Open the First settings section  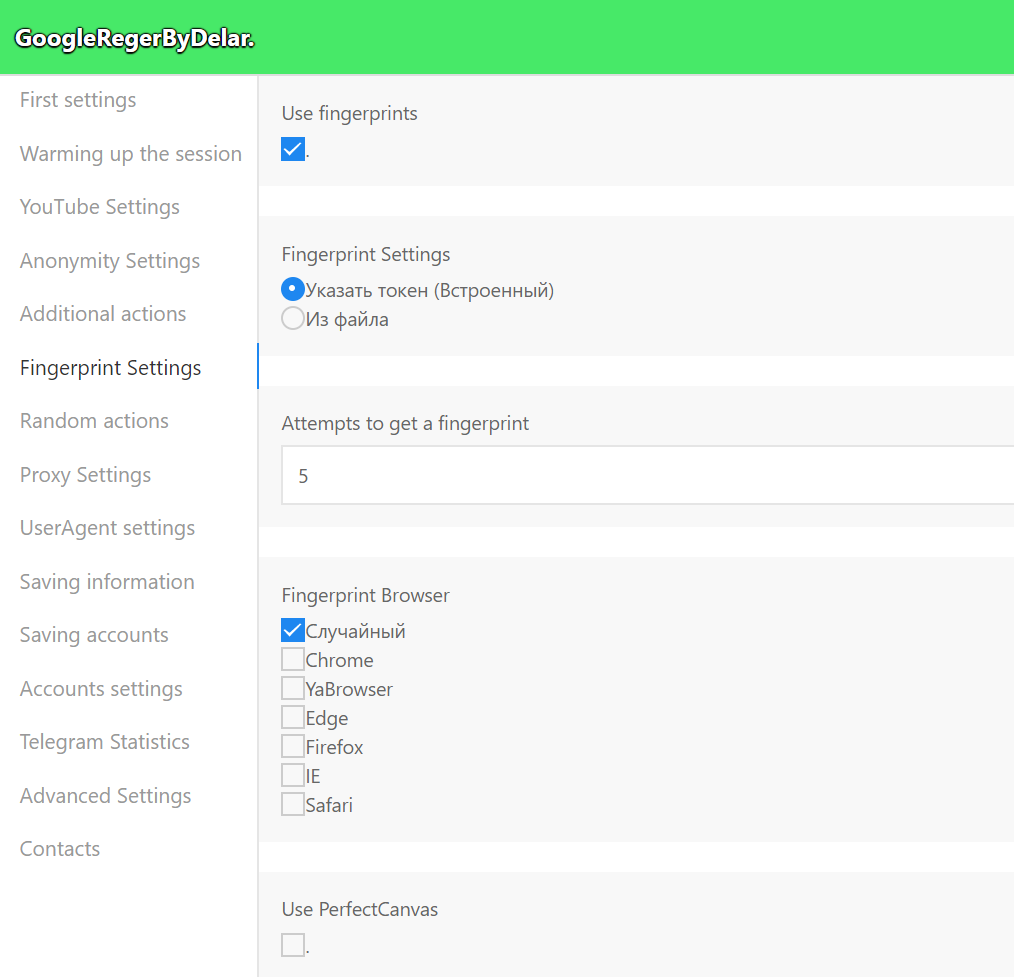pyautogui.click(x=78, y=100)
